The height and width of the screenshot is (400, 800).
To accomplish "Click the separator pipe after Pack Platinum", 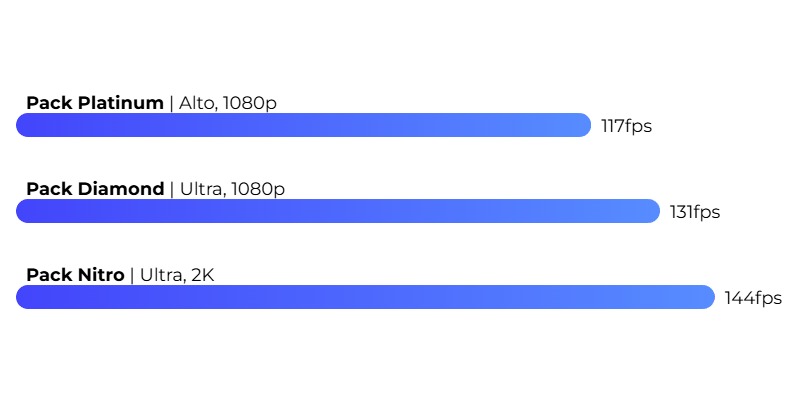I will click(171, 104).
